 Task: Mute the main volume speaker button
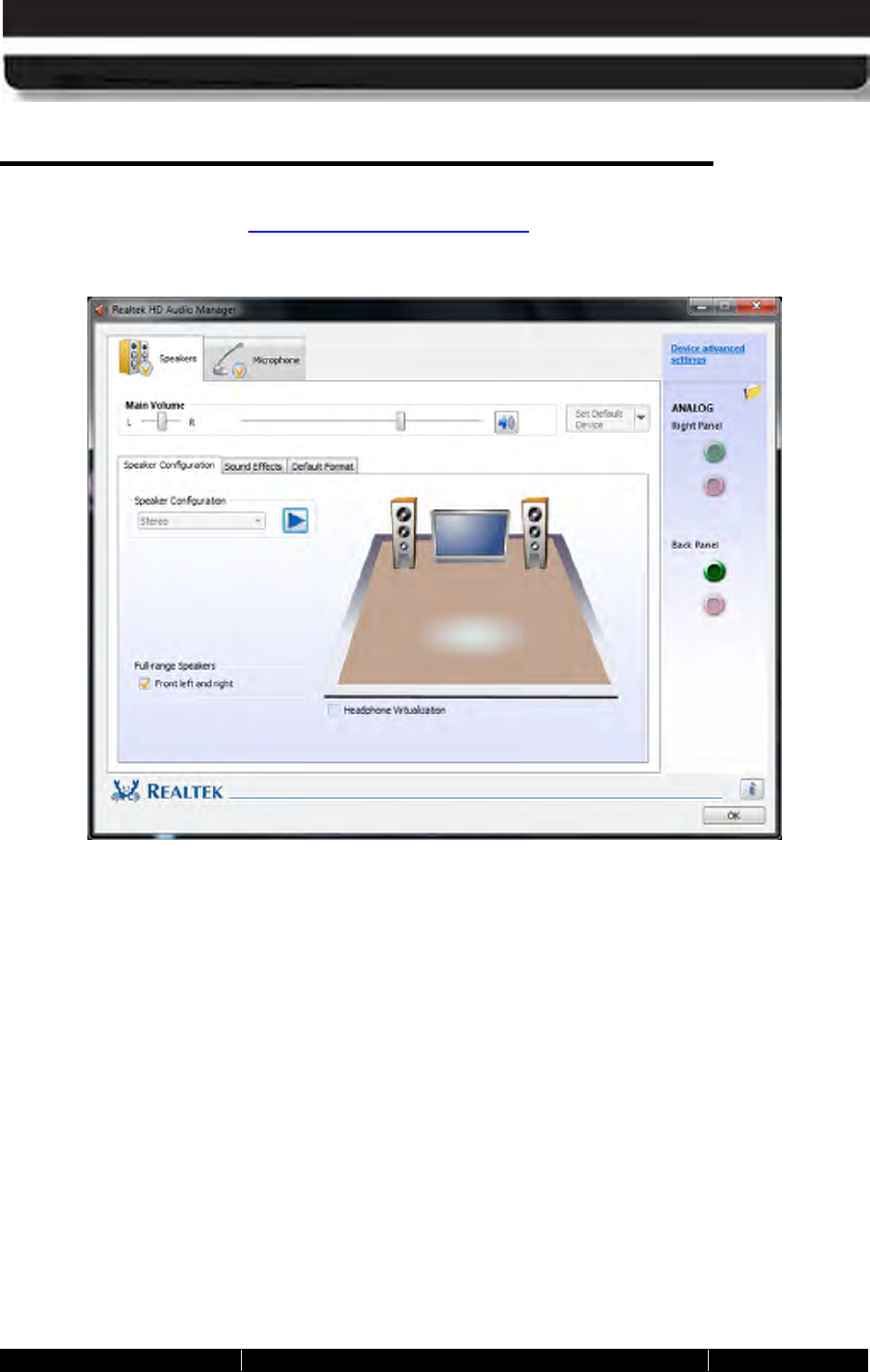click(x=506, y=423)
